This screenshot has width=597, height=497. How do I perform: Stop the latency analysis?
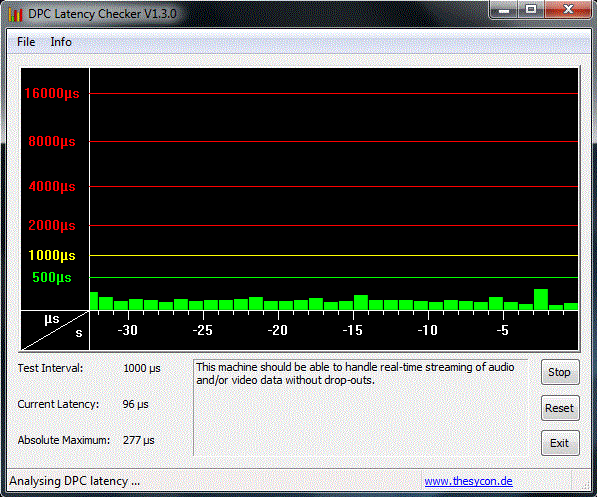click(x=560, y=372)
